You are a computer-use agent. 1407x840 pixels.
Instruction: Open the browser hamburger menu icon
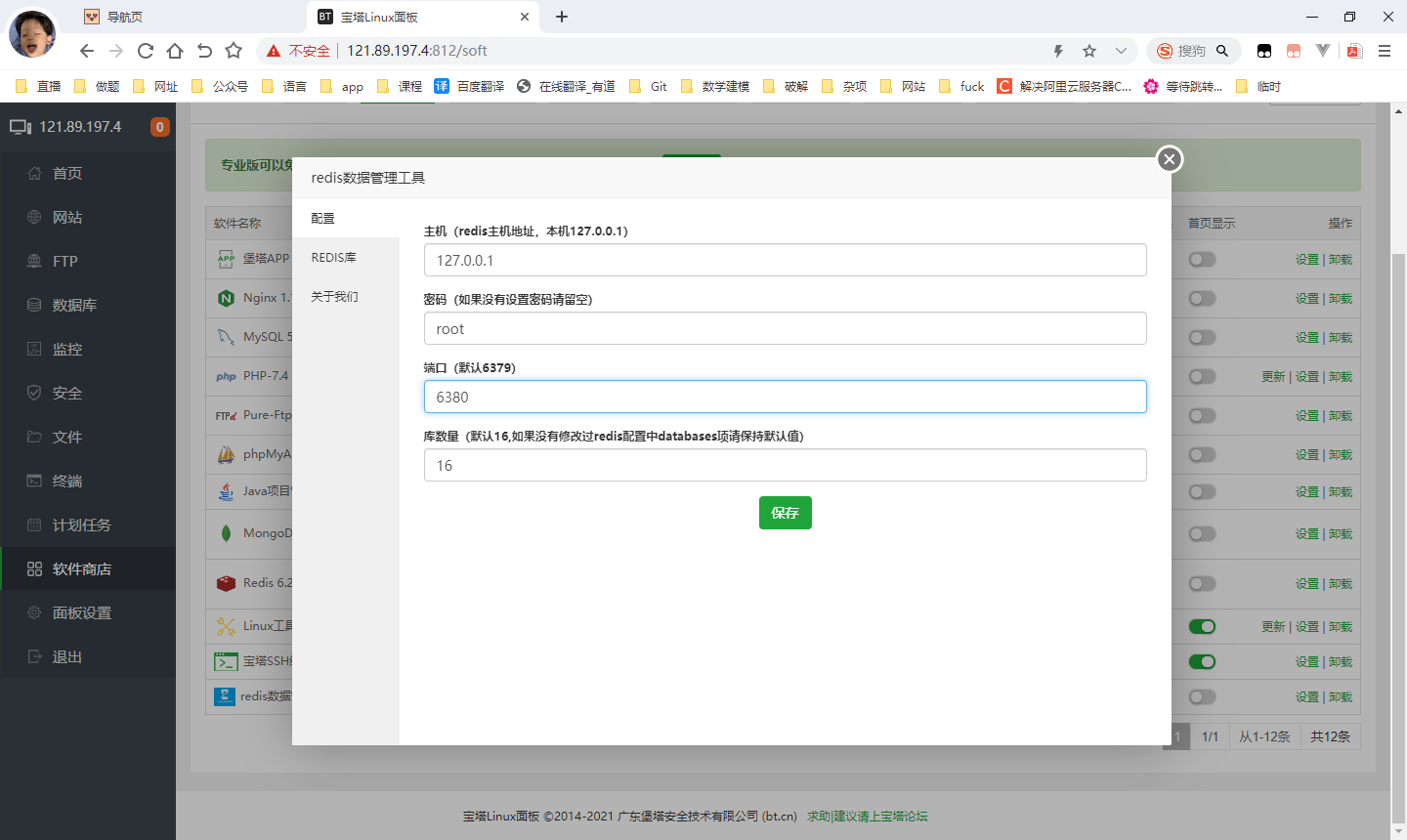click(1385, 51)
